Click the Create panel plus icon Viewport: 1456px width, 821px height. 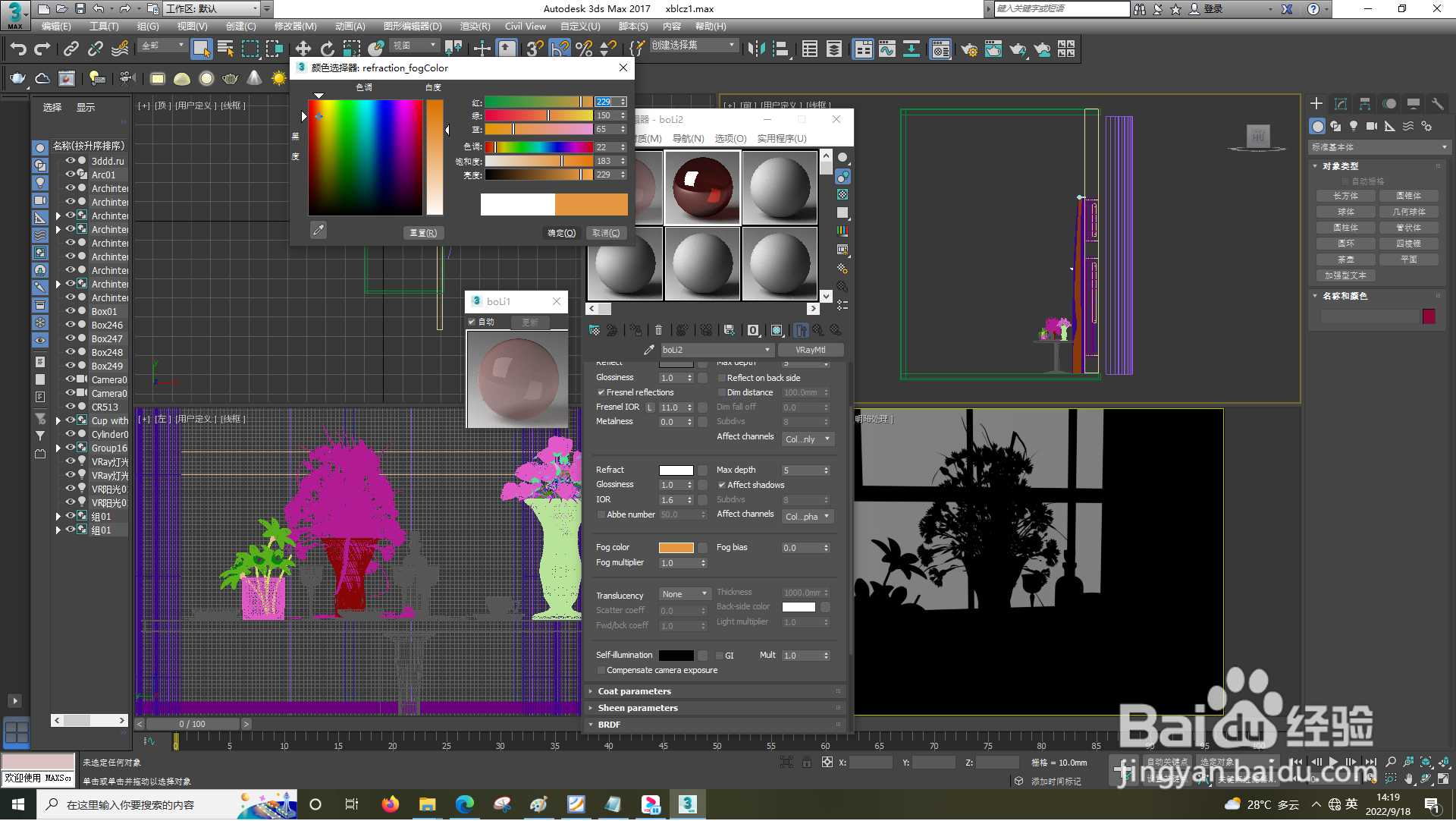1316,104
